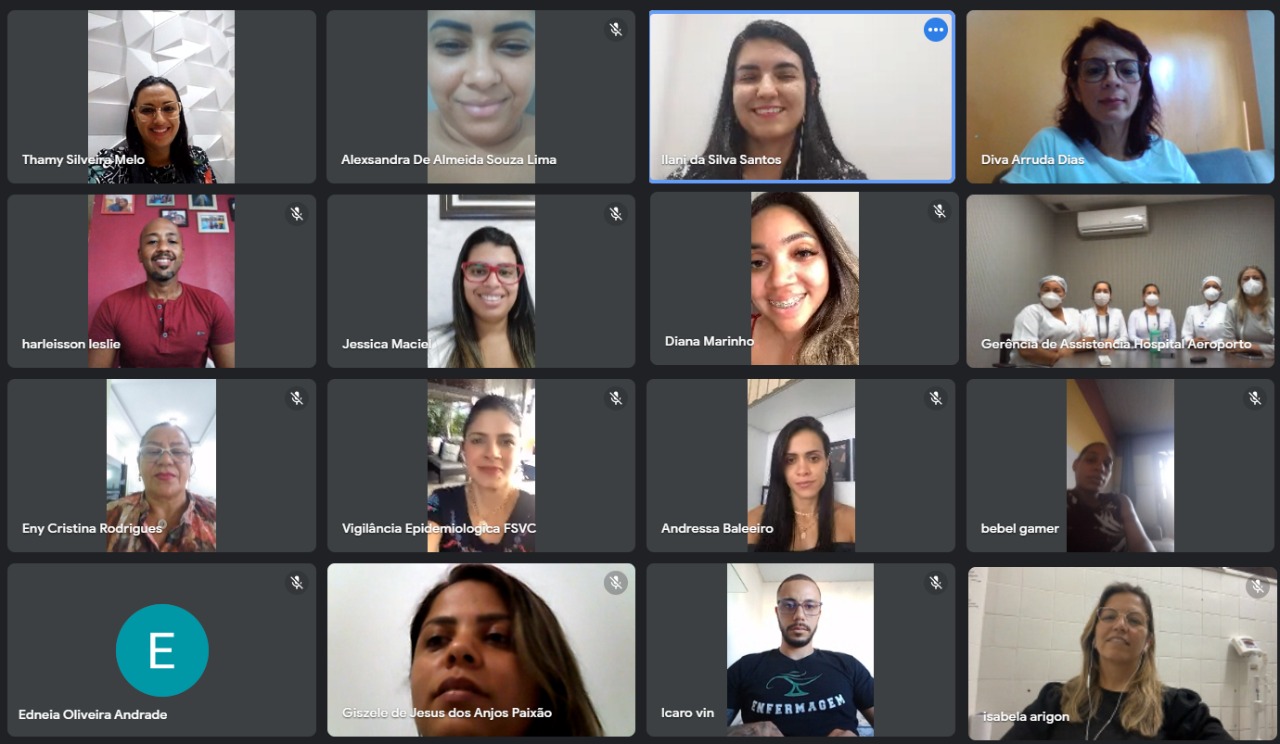Click muted mic icon on Edneia Oliveira Andrade tile
Image resolution: width=1280 pixels, height=744 pixels.
(297, 582)
